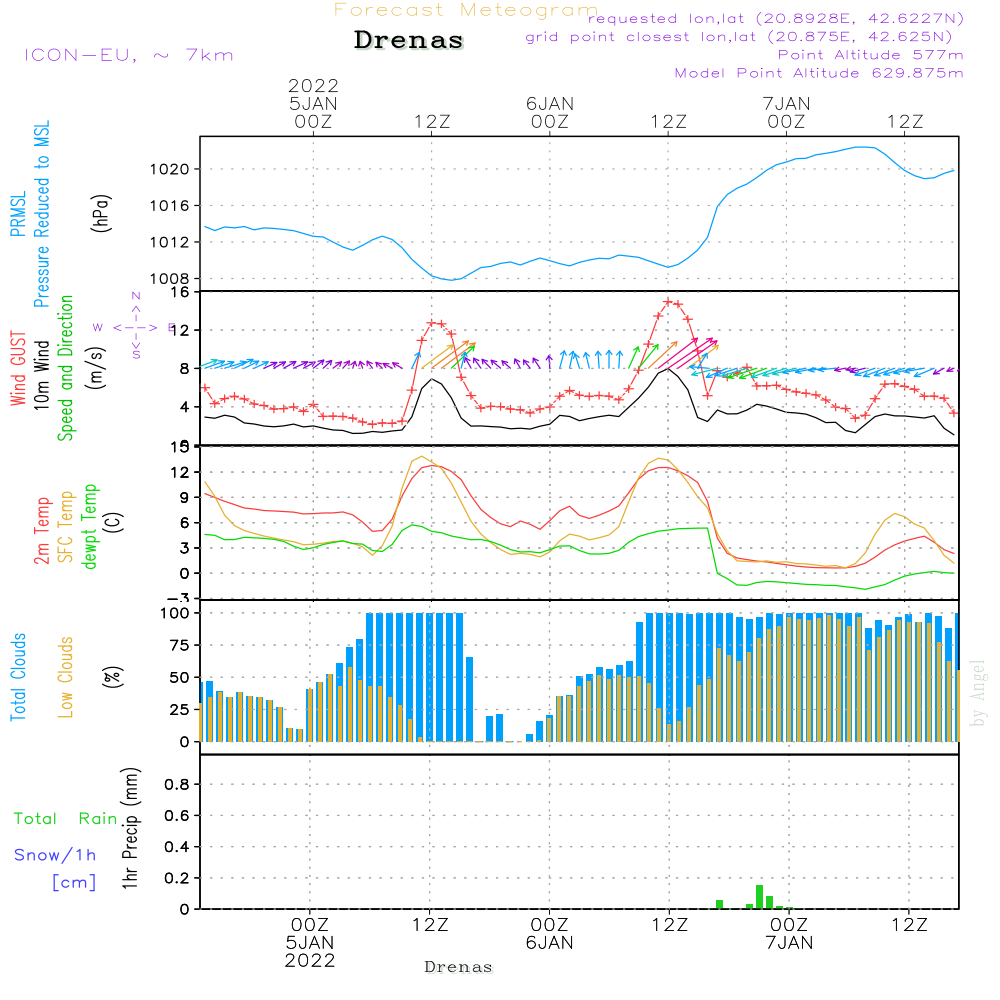Click the 'SFC Temp' orange label
Viewport: 1000px width, 1000px height.
tap(66, 527)
